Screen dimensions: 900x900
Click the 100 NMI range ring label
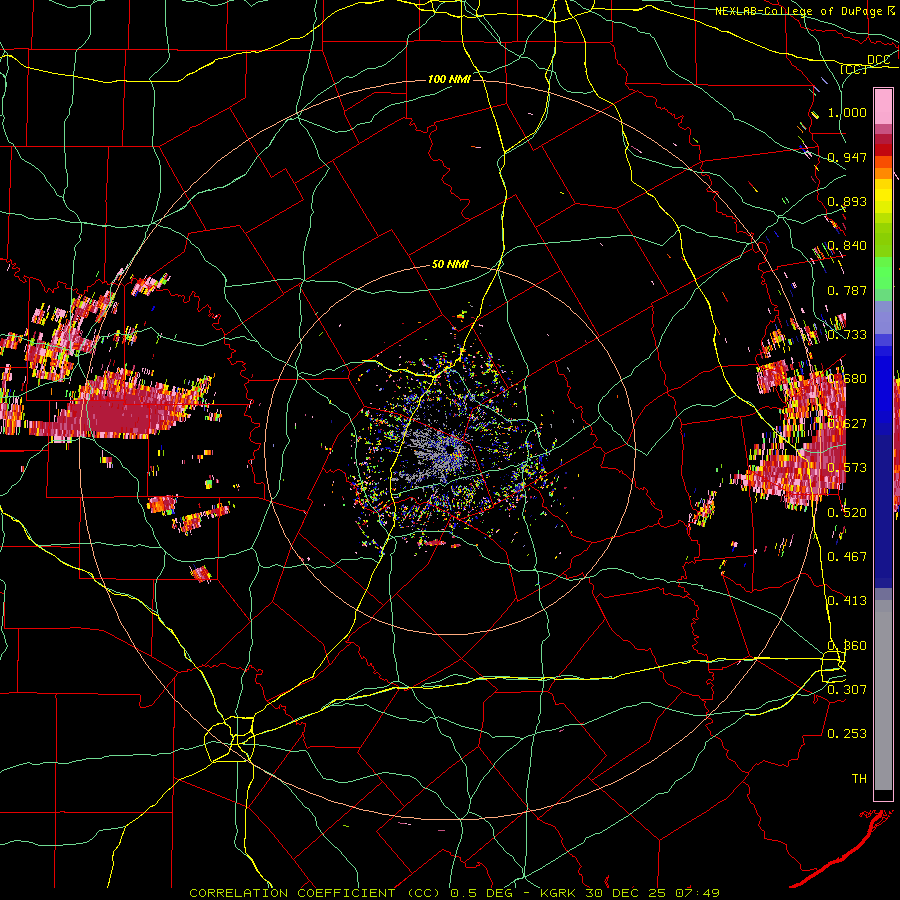click(449, 79)
